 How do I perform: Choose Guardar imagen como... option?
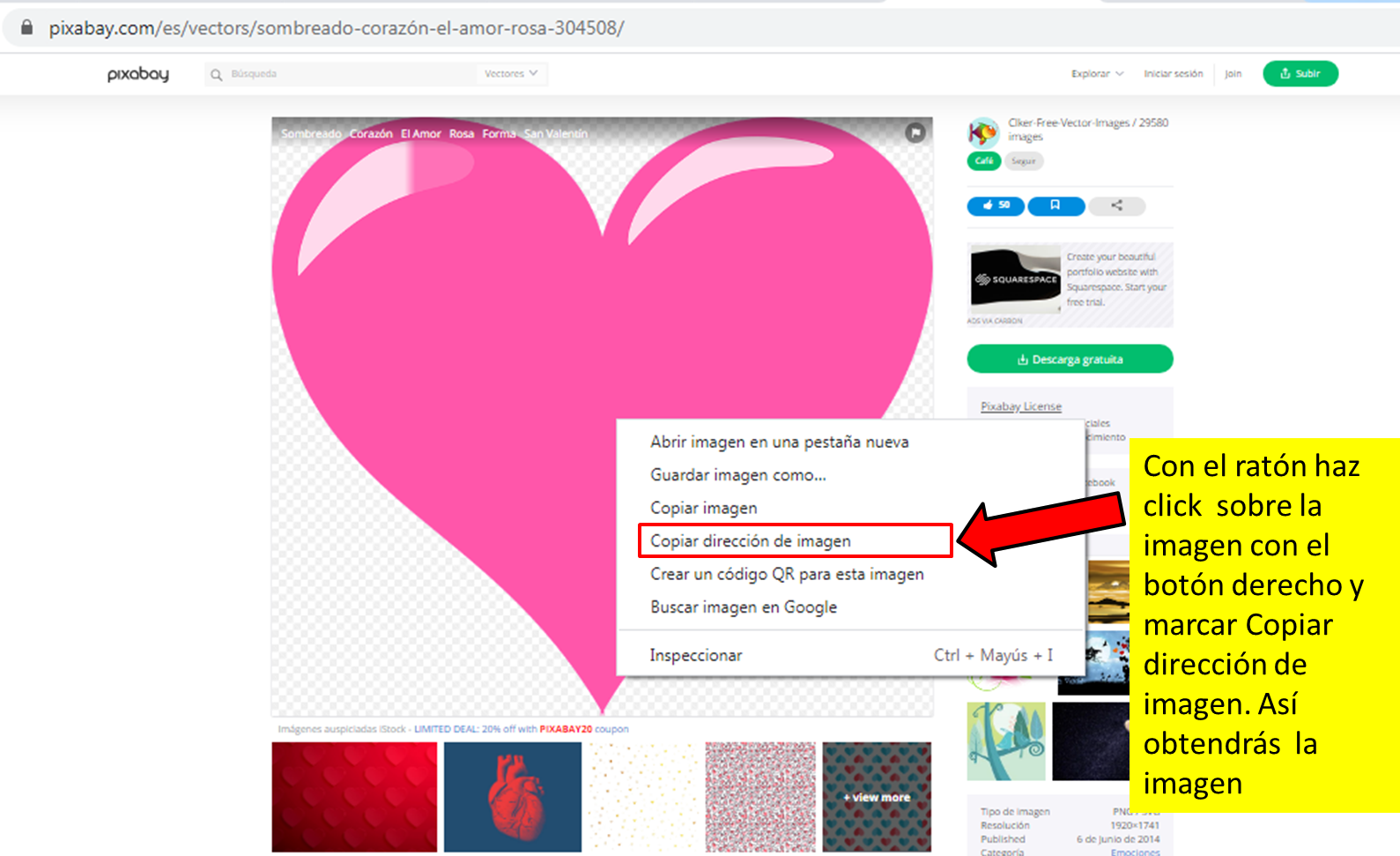[738, 475]
